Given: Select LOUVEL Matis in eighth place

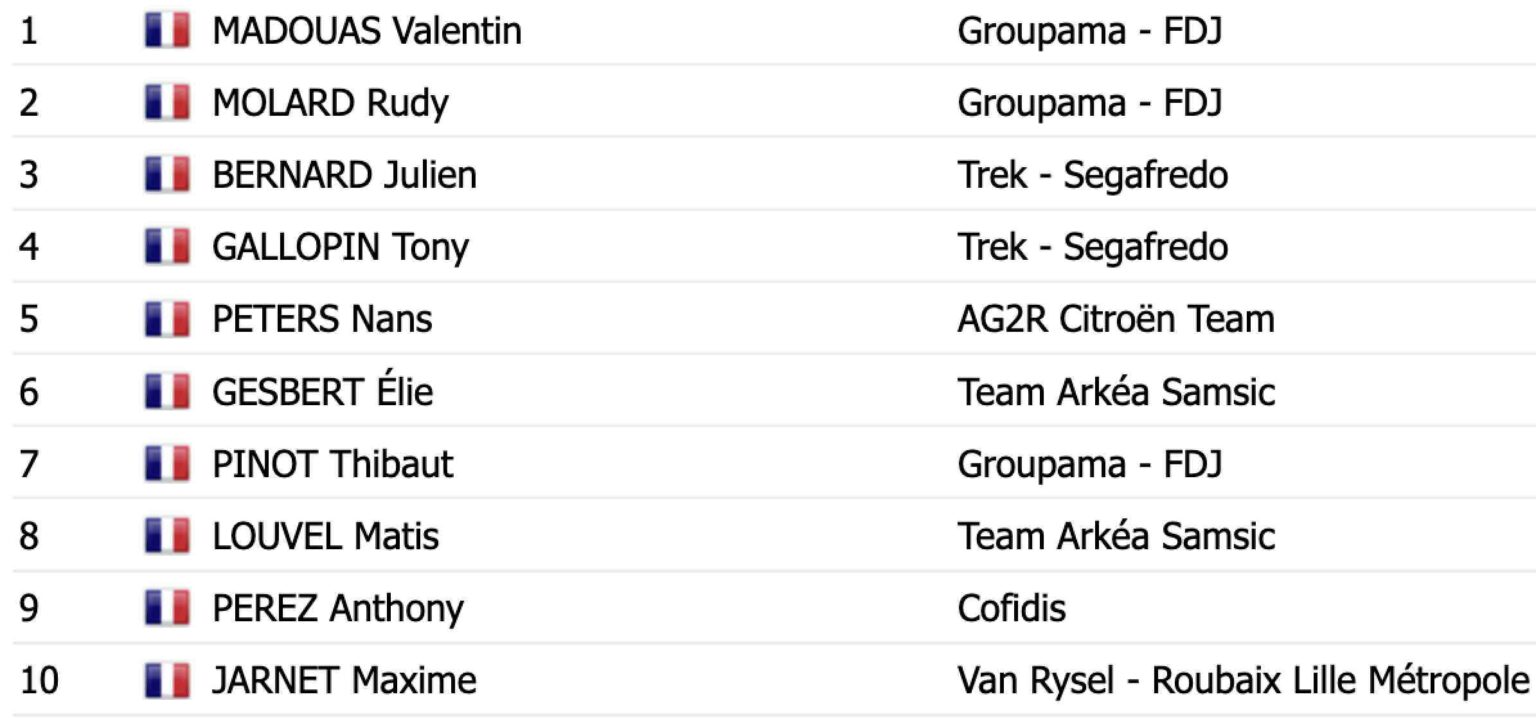Looking at the screenshot, I should [325, 536].
